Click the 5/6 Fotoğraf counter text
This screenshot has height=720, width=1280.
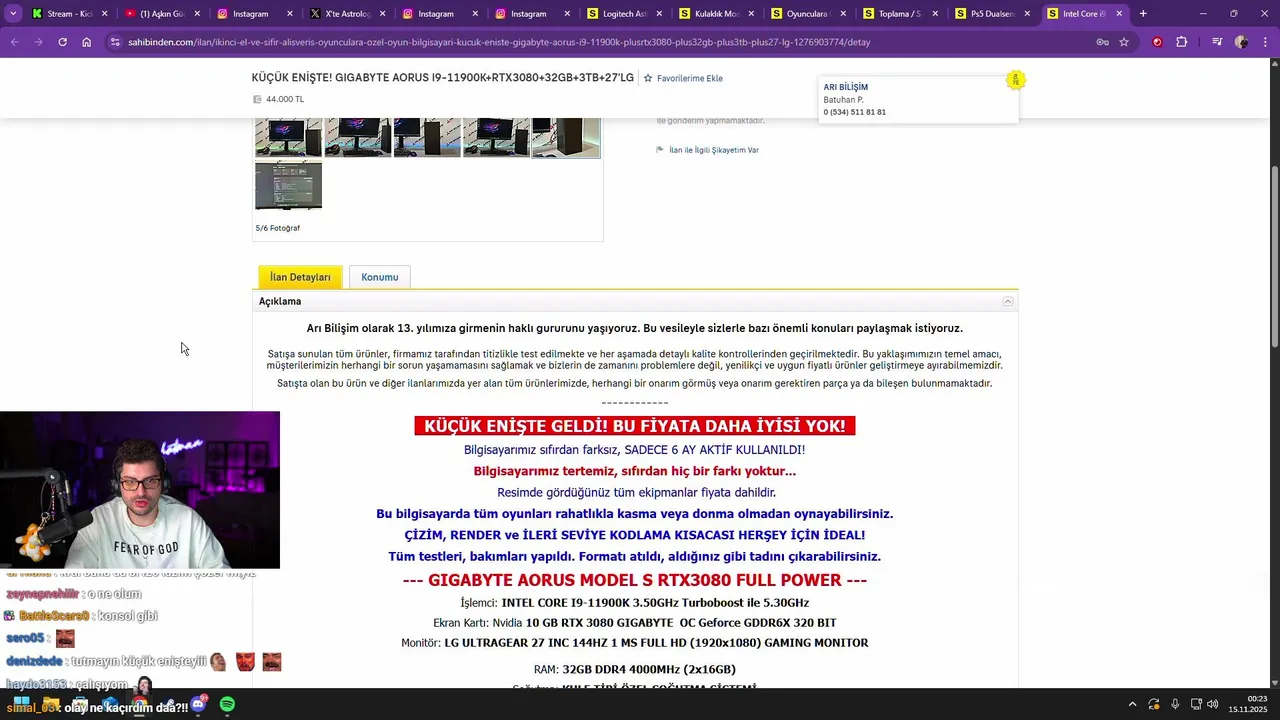point(278,228)
